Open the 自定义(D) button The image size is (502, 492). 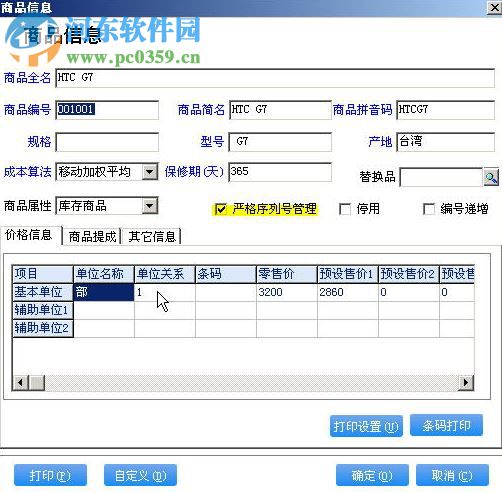(140, 475)
